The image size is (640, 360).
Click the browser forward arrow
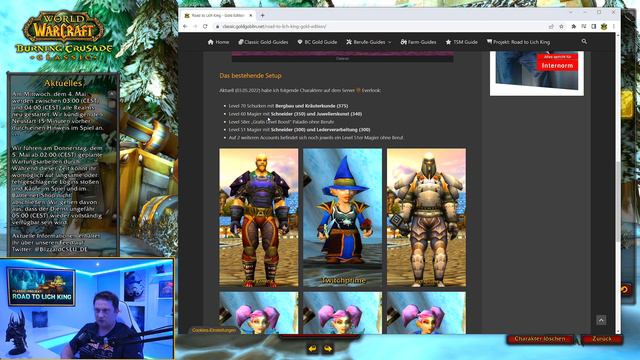click(x=195, y=26)
